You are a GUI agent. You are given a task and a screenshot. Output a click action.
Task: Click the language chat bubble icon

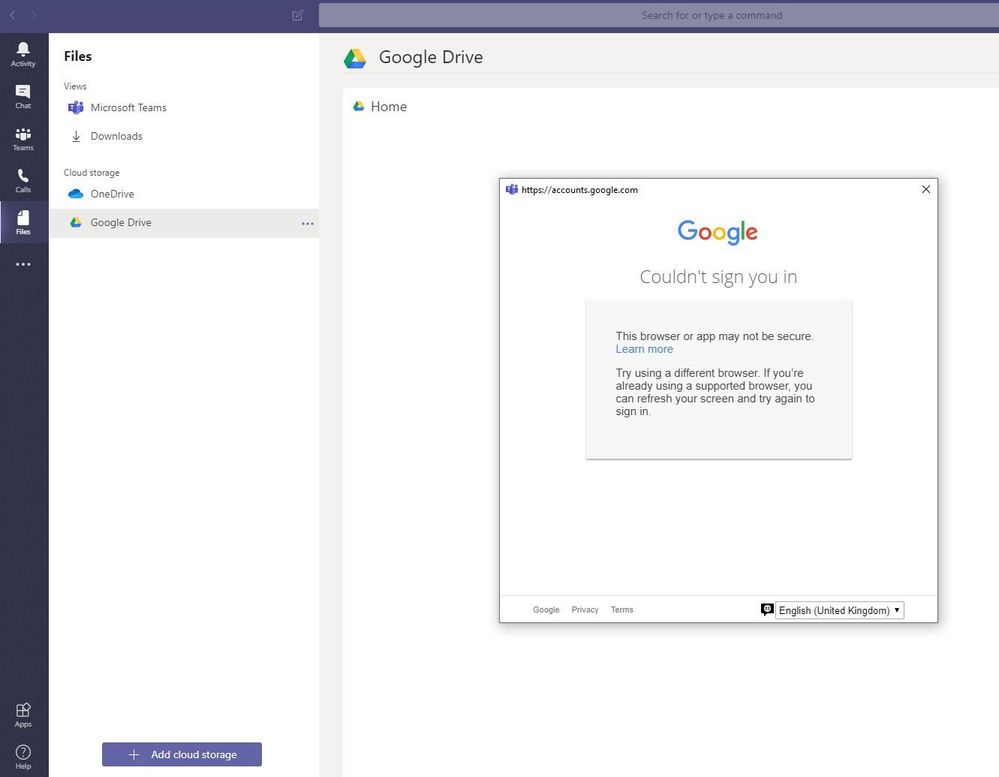tap(767, 609)
